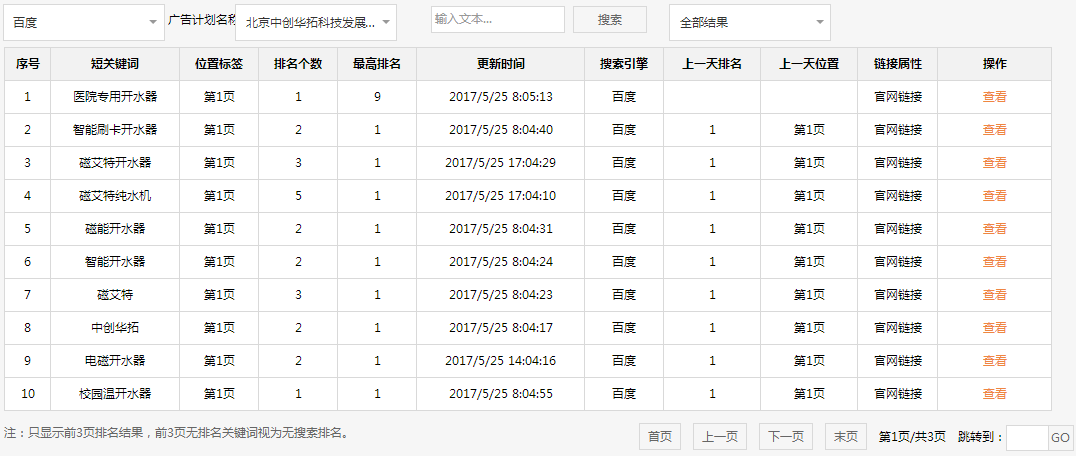Click the 第1页/共3页 page indicator
Image resolution: width=1076 pixels, height=456 pixels.
tap(912, 437)
